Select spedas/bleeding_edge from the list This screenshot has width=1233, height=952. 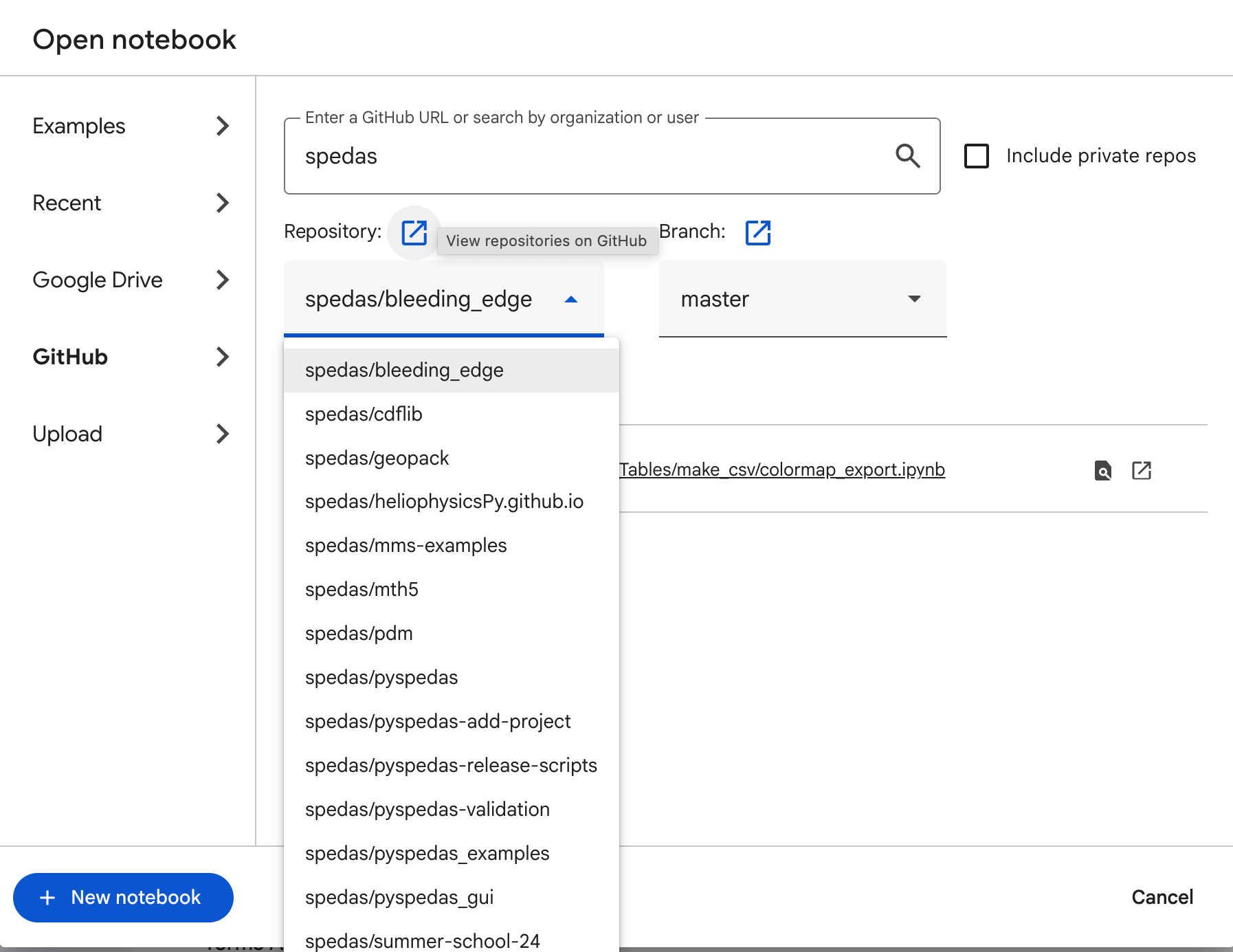tap(452, 370)
